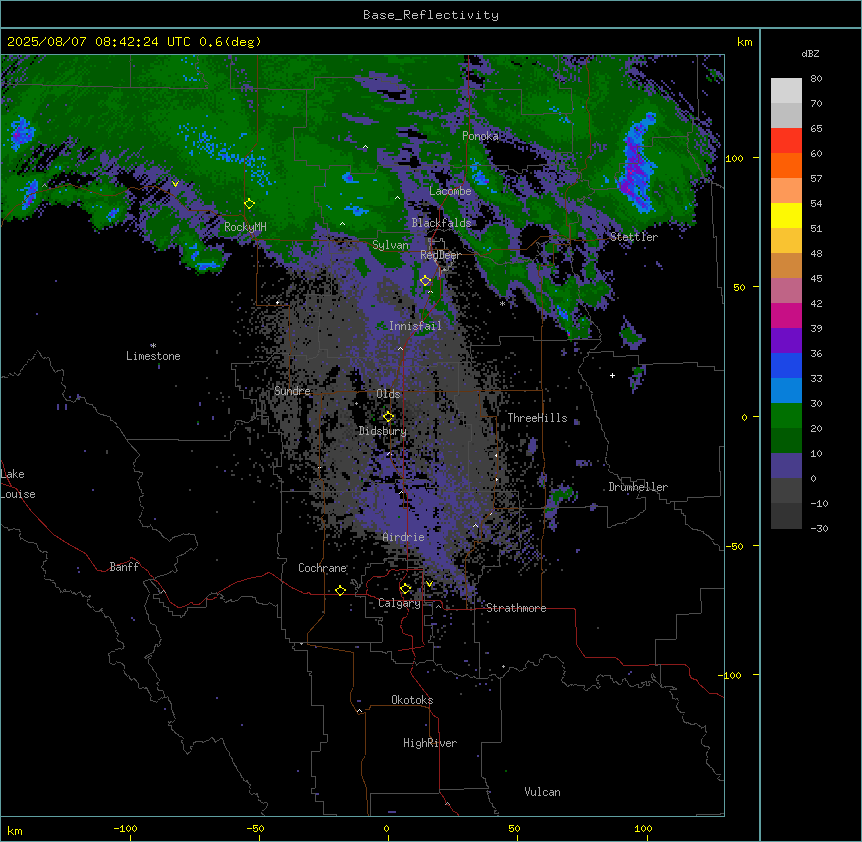
Task: Click the white plus marker west of Drumheller
Action: tap(612, 375)
